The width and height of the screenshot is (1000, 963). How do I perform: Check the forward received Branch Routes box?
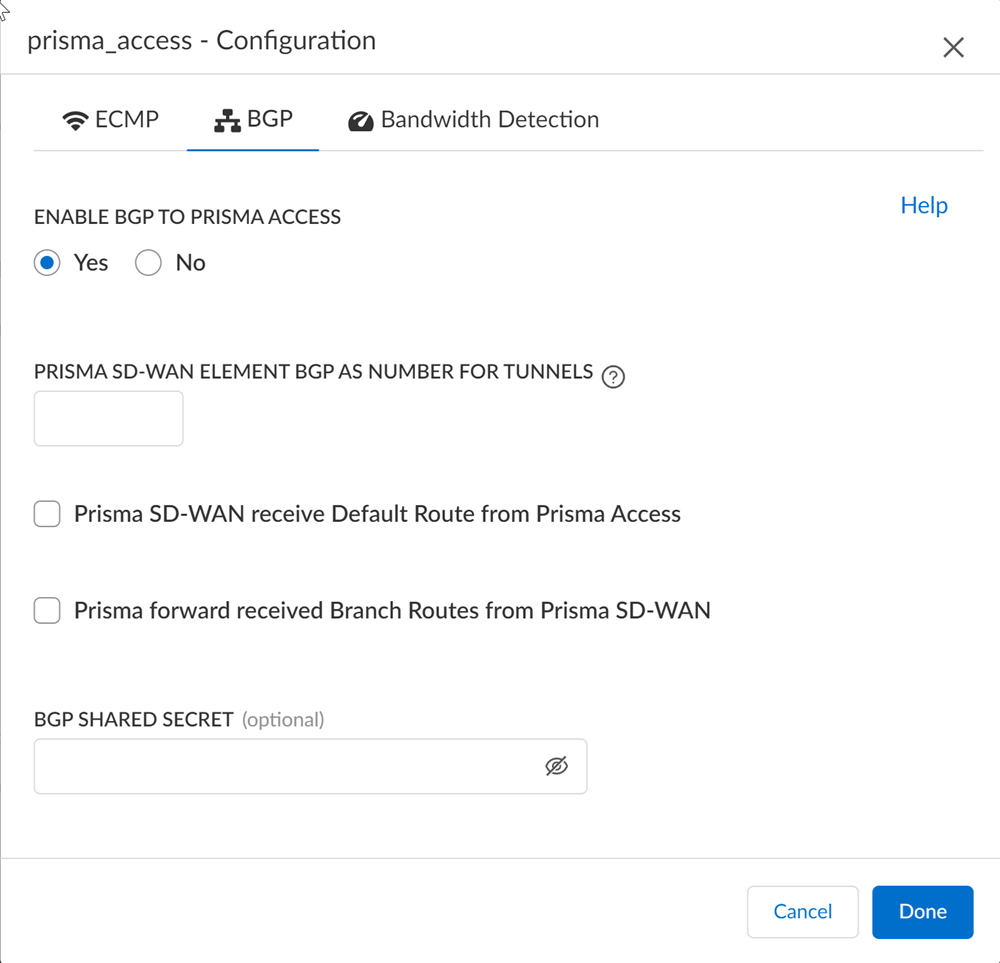click(47, 610)
